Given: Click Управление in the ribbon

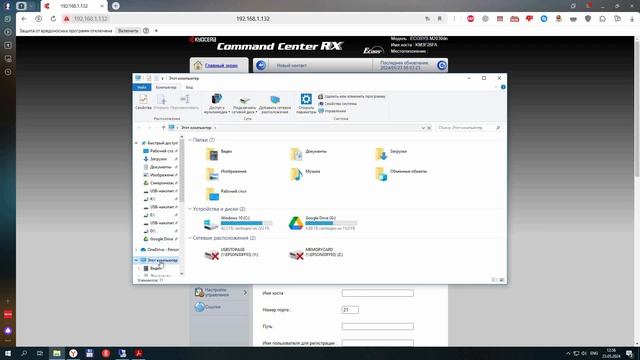Looking at the screenshot, I should tap(332, 111).
